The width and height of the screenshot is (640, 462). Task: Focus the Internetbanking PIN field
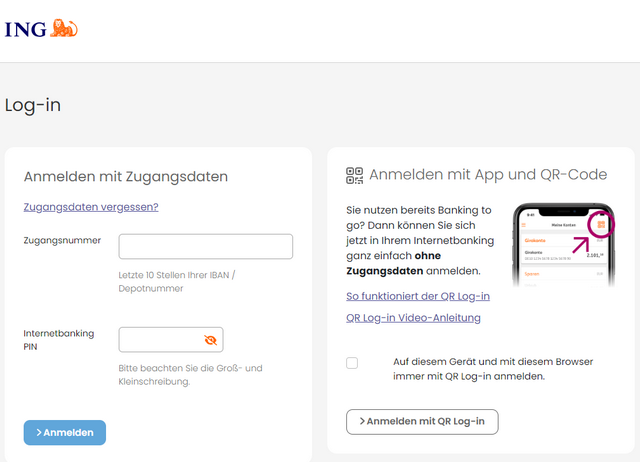point(171,340)
